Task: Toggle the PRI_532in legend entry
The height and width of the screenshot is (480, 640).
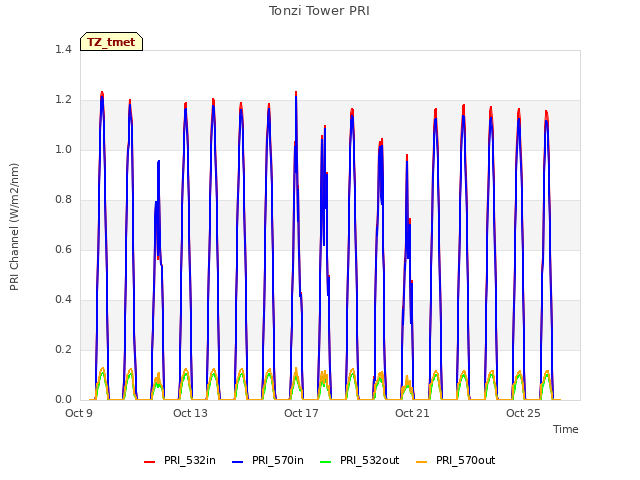Action: click(180, 460)
